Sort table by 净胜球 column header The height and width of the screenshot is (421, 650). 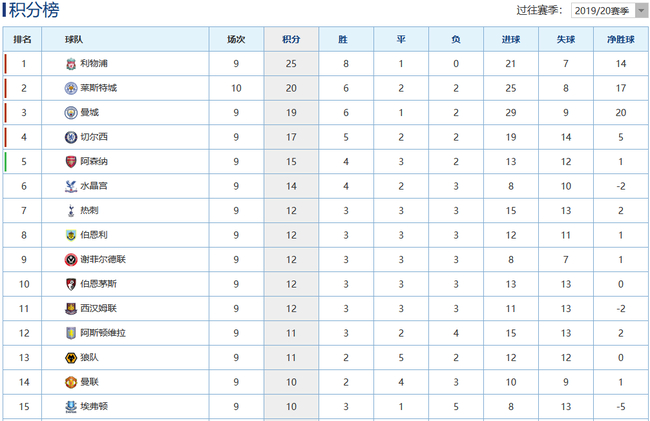point(621,40)
